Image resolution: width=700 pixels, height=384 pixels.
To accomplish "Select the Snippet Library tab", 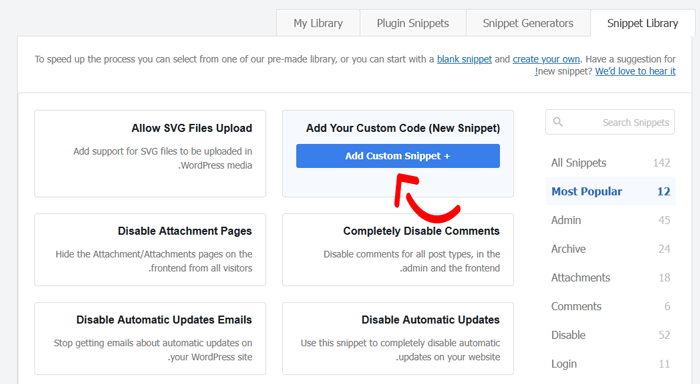I will tap(642, 23).
